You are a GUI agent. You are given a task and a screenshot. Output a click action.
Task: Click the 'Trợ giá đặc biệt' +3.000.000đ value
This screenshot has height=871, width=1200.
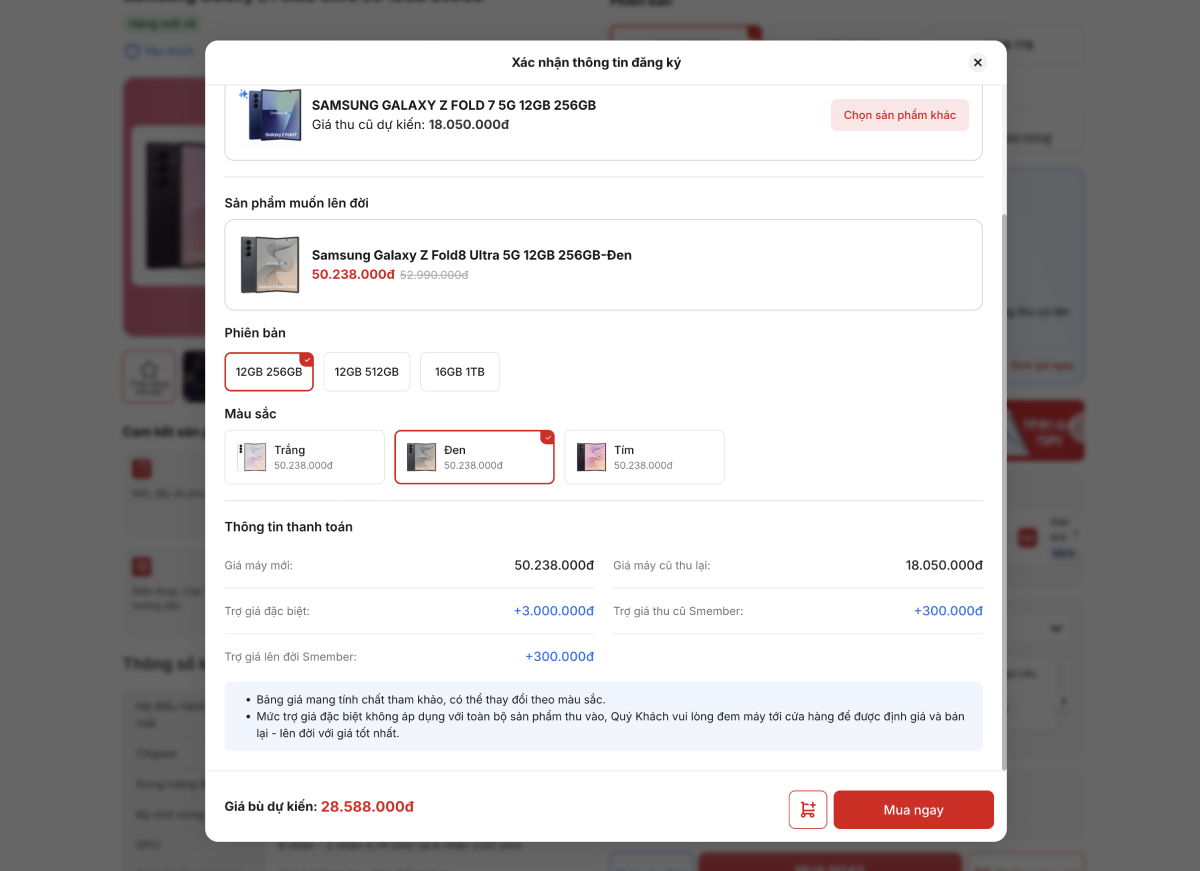click(x=554, y=611)
